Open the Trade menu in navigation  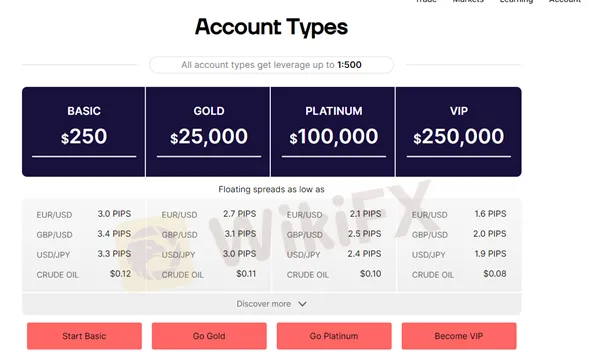426,1
